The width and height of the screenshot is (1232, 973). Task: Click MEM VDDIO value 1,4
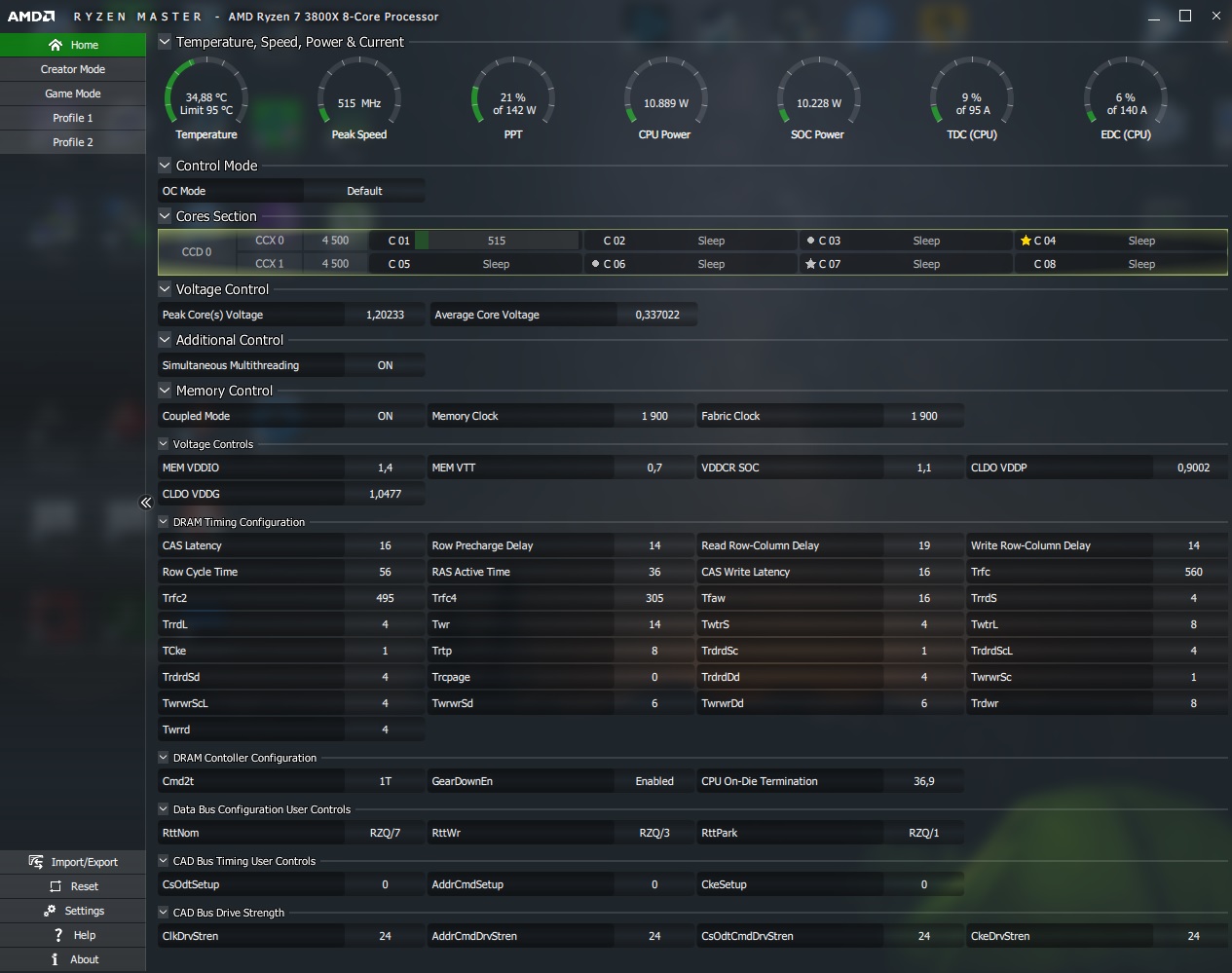point(385,468)
